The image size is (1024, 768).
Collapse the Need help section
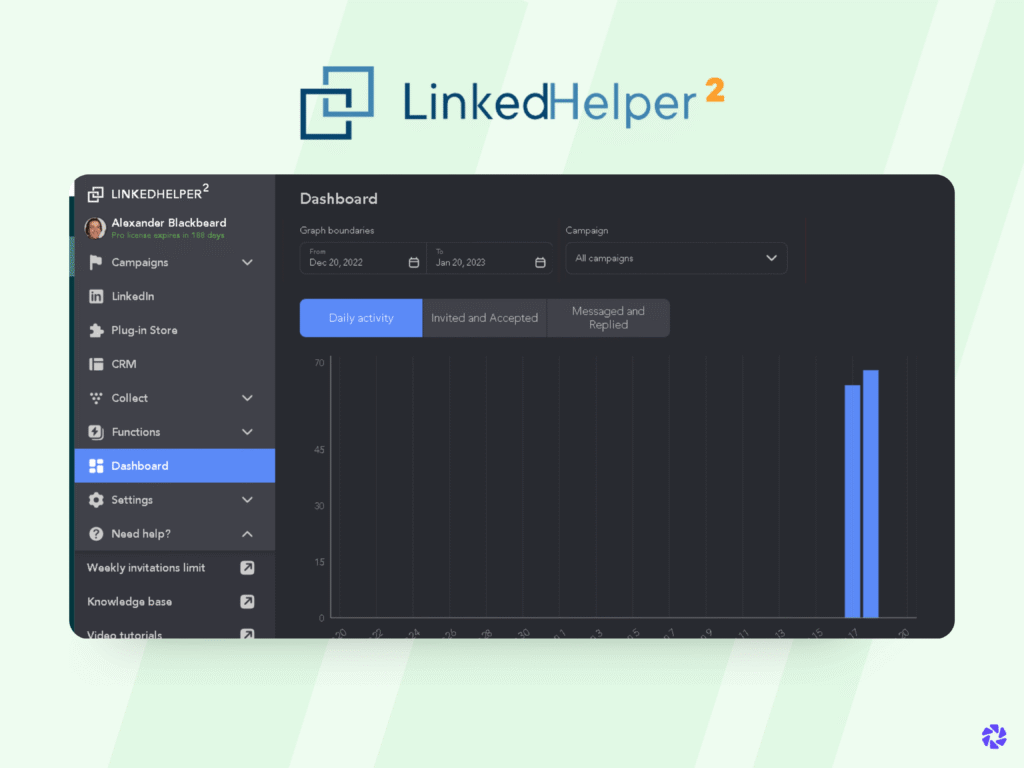point(247,534)
